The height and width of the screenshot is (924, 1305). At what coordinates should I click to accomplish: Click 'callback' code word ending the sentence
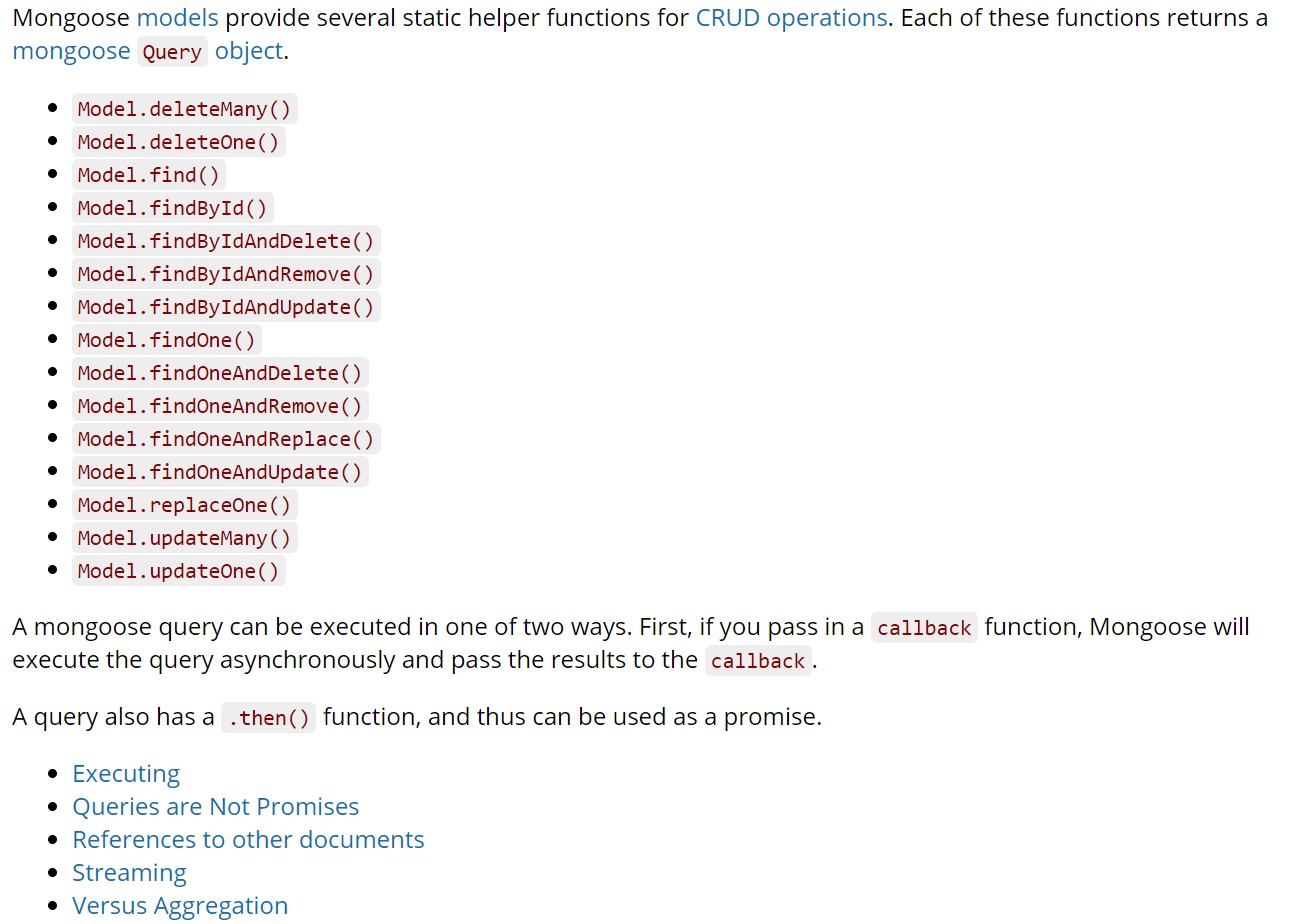click(x=758, y=661)
